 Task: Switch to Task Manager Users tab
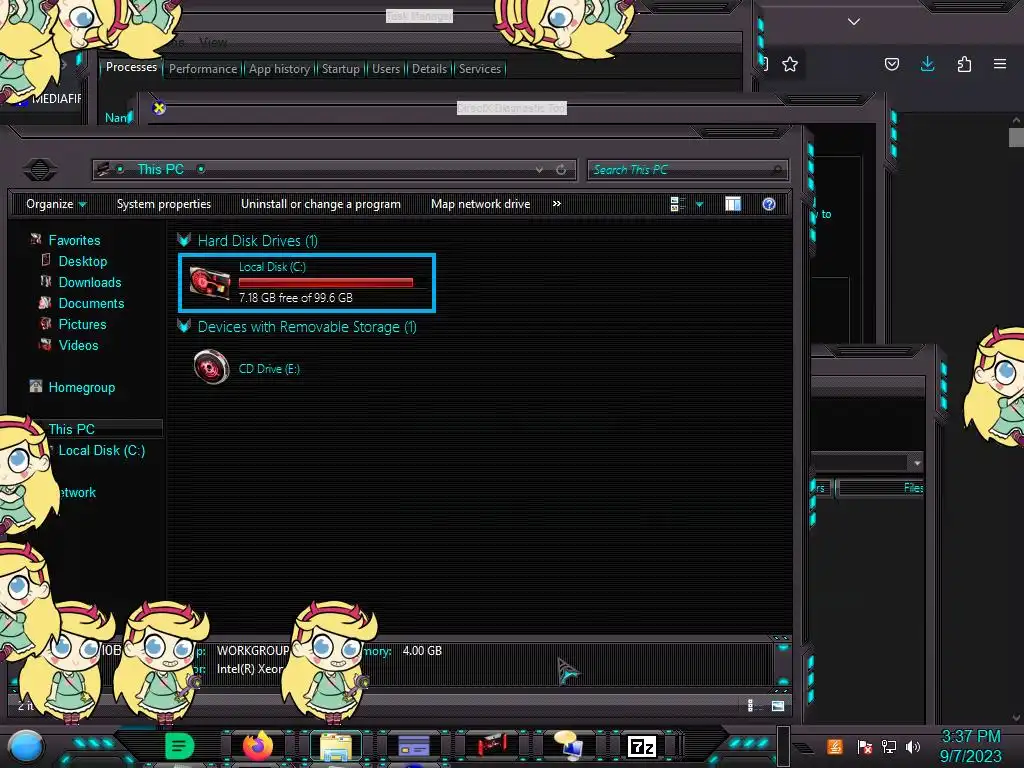coord(386,69)
